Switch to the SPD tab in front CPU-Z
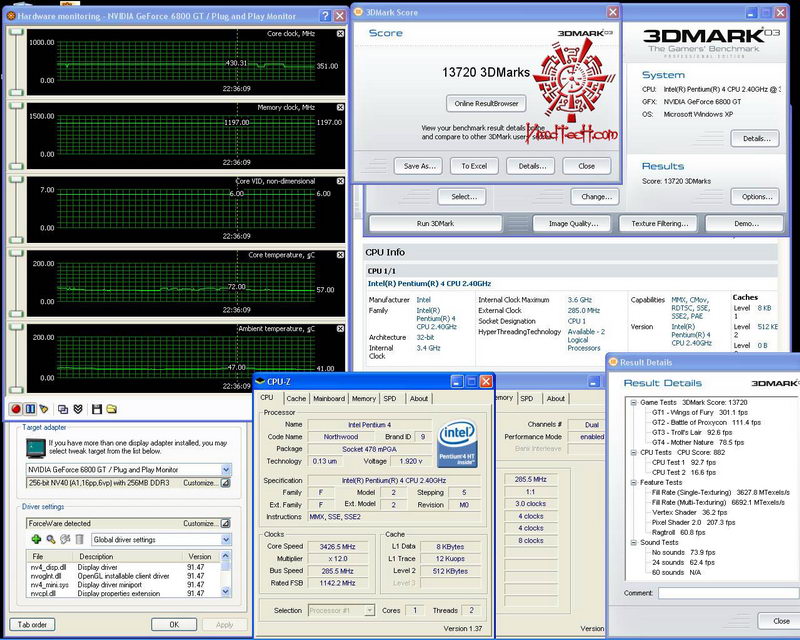The image size is (800, 640). 390,399
